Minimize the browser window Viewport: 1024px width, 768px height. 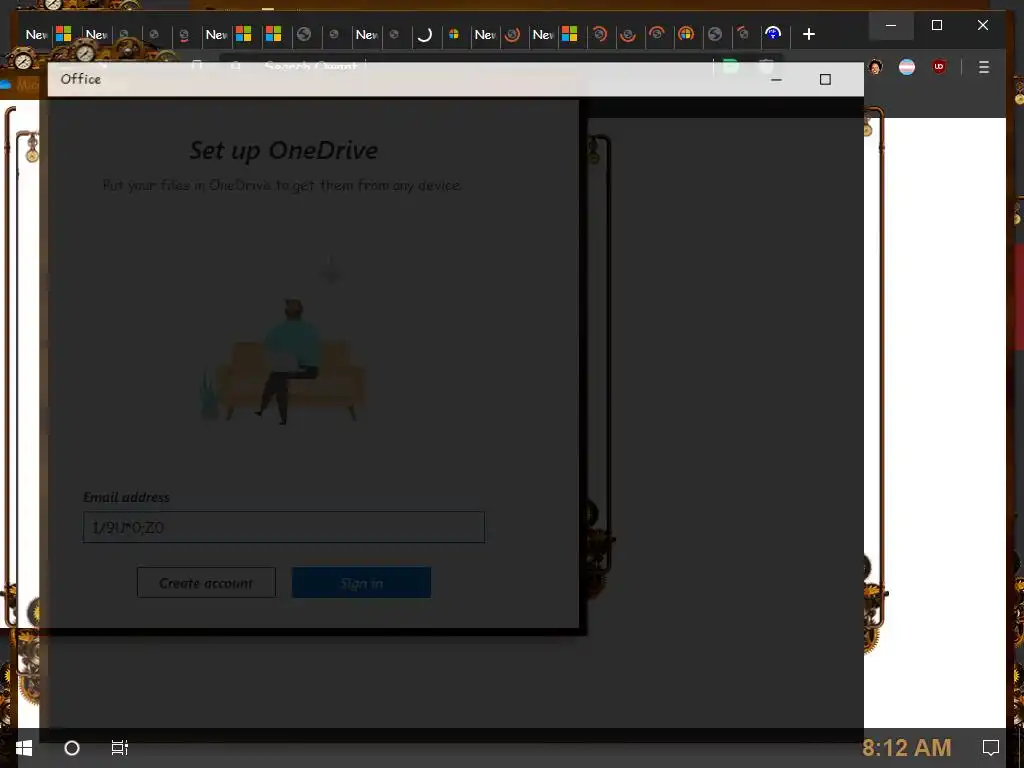pos(891,25)
